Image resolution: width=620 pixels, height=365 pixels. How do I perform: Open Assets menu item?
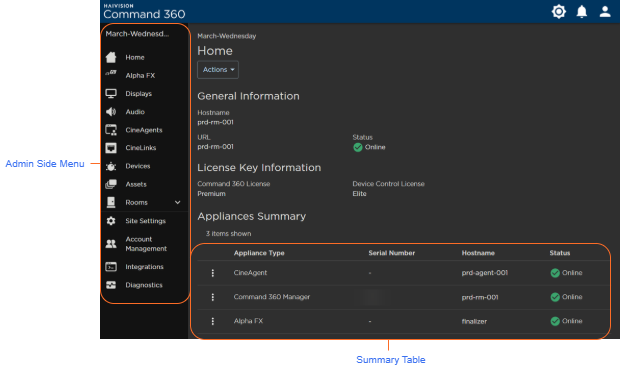click(x=136, y=184)
